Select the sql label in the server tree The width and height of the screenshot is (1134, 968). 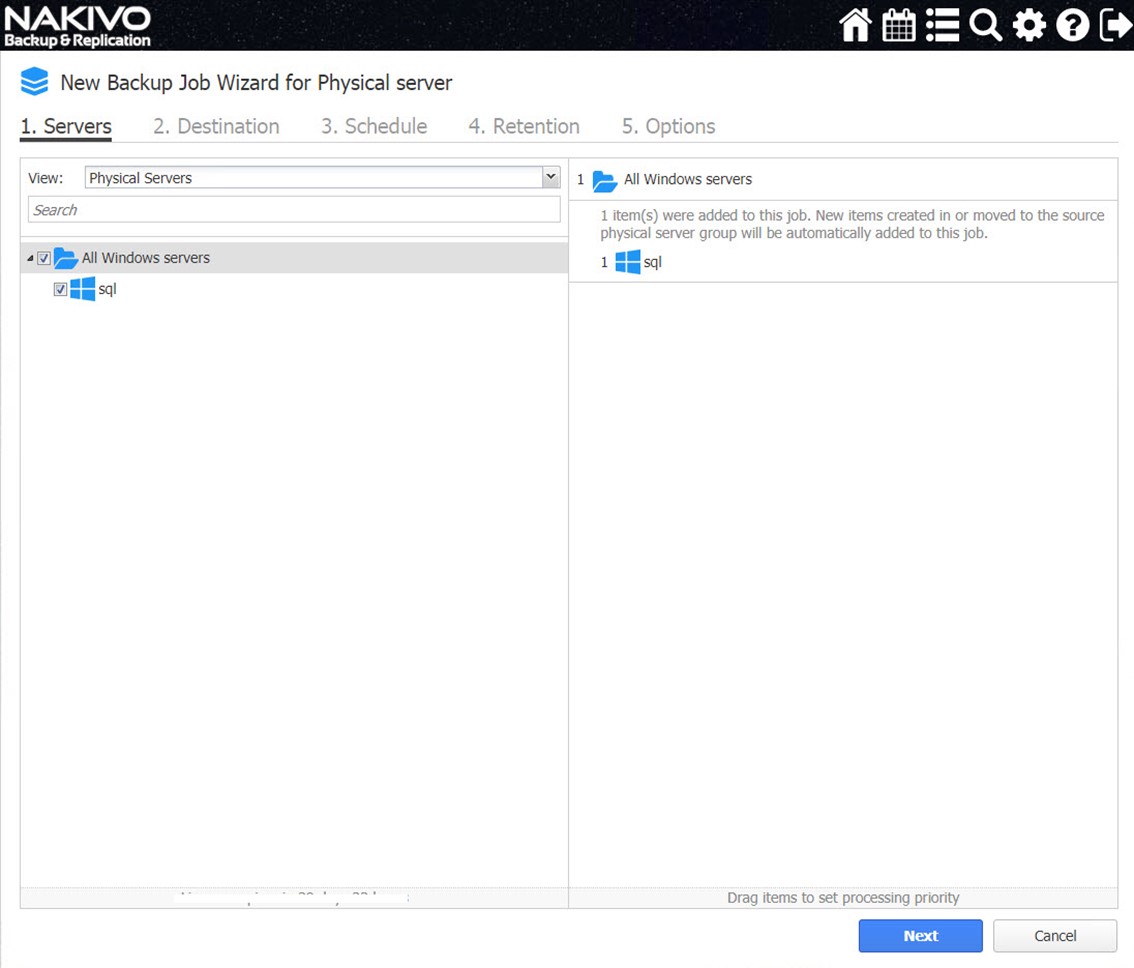tap(107, 289)
